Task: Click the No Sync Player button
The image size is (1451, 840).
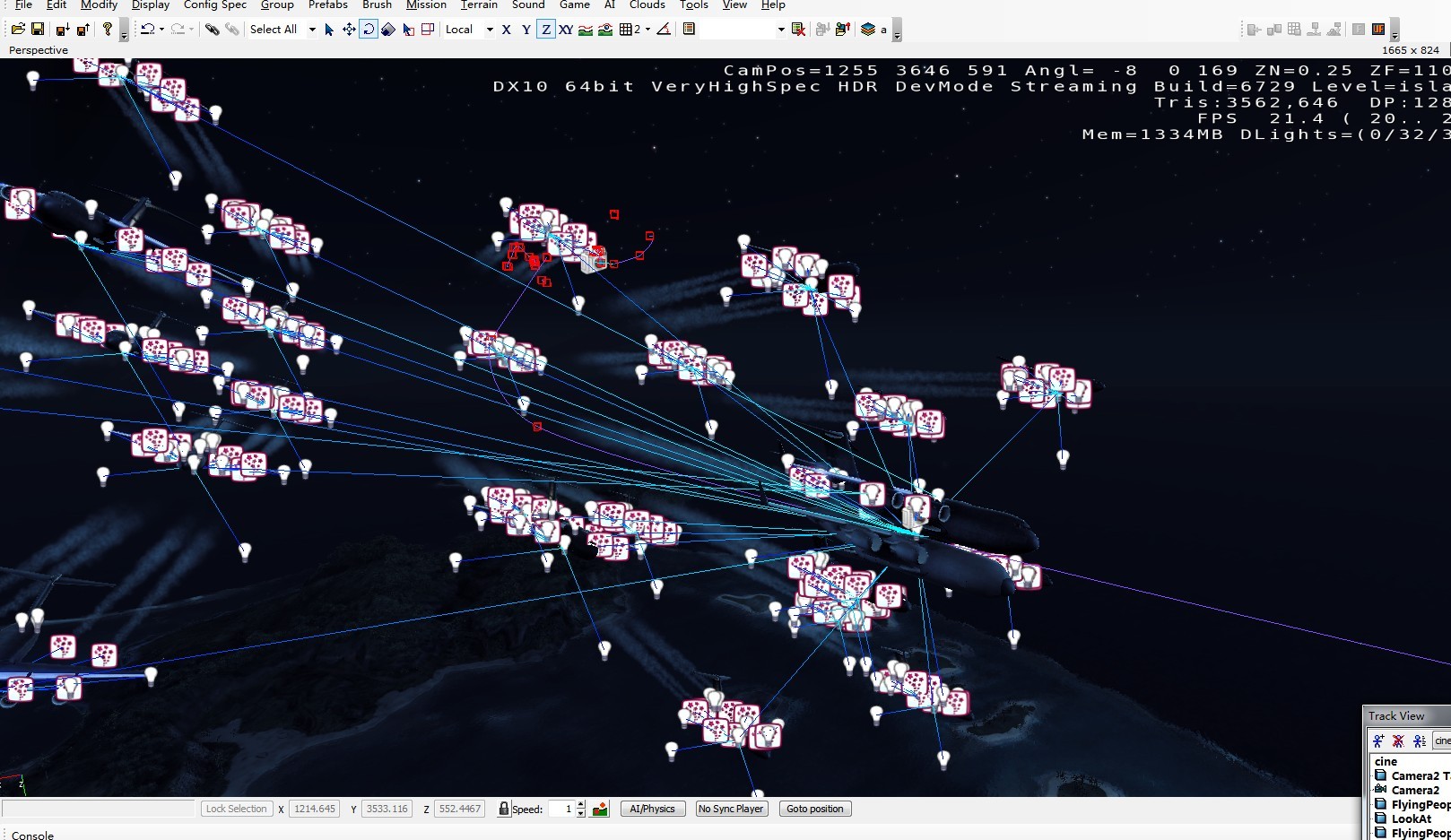Action: click(x=731, y=809)
